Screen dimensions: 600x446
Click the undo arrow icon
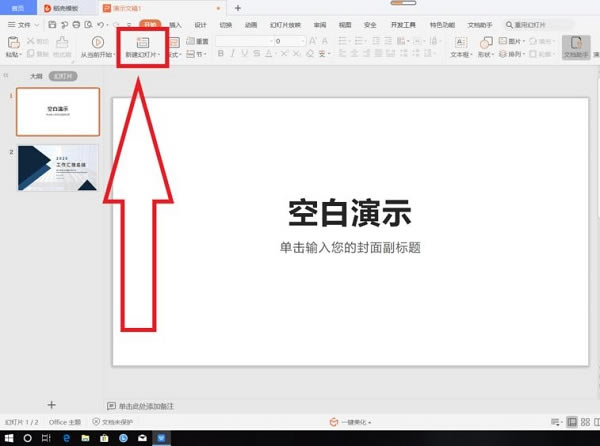(x=103, y=23)
